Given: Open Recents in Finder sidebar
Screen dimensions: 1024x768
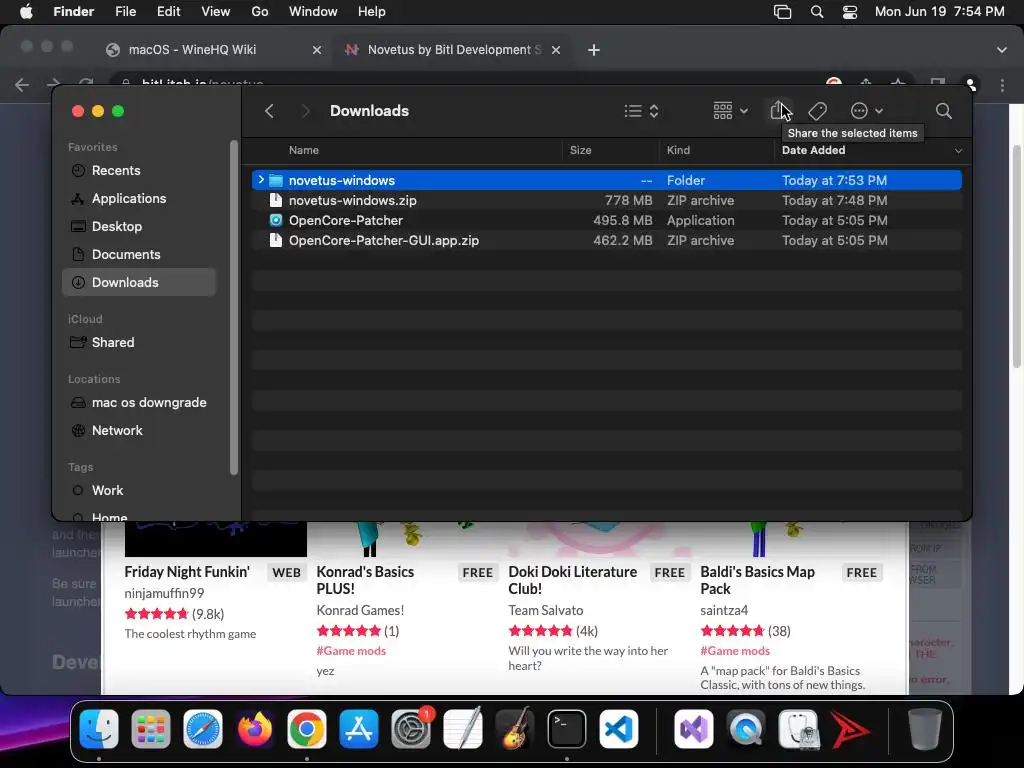Looking at the screenshot, I should pyautogui.click(x=139, y=170).
